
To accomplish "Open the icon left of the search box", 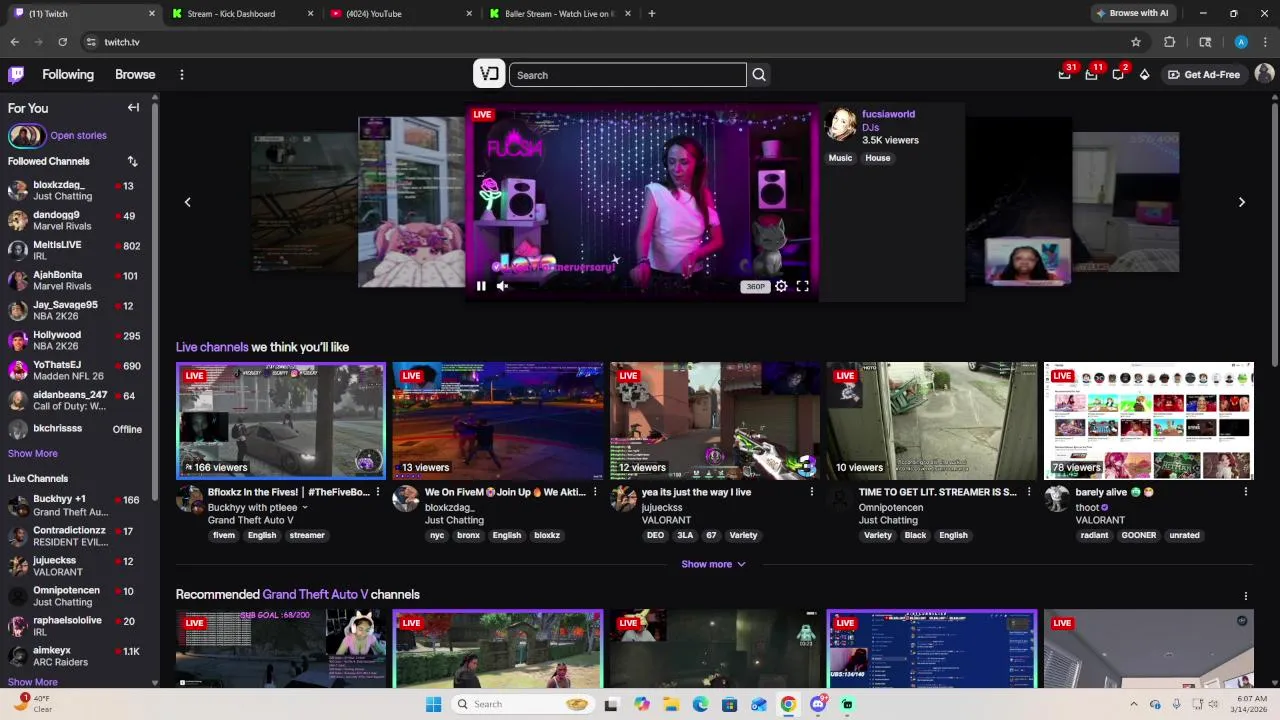I will pyautogui.click(x=489, y=74).
